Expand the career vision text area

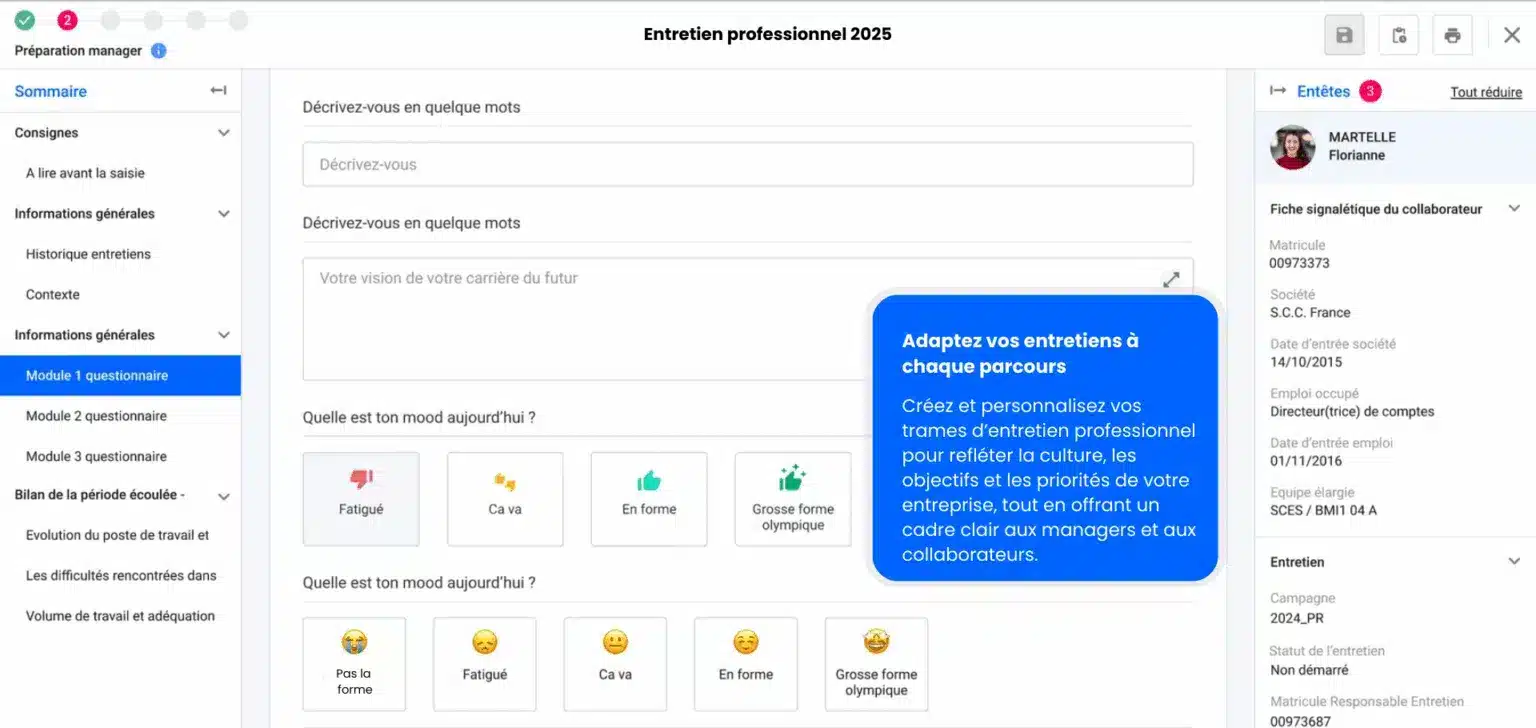click(x=1171, y=280)
